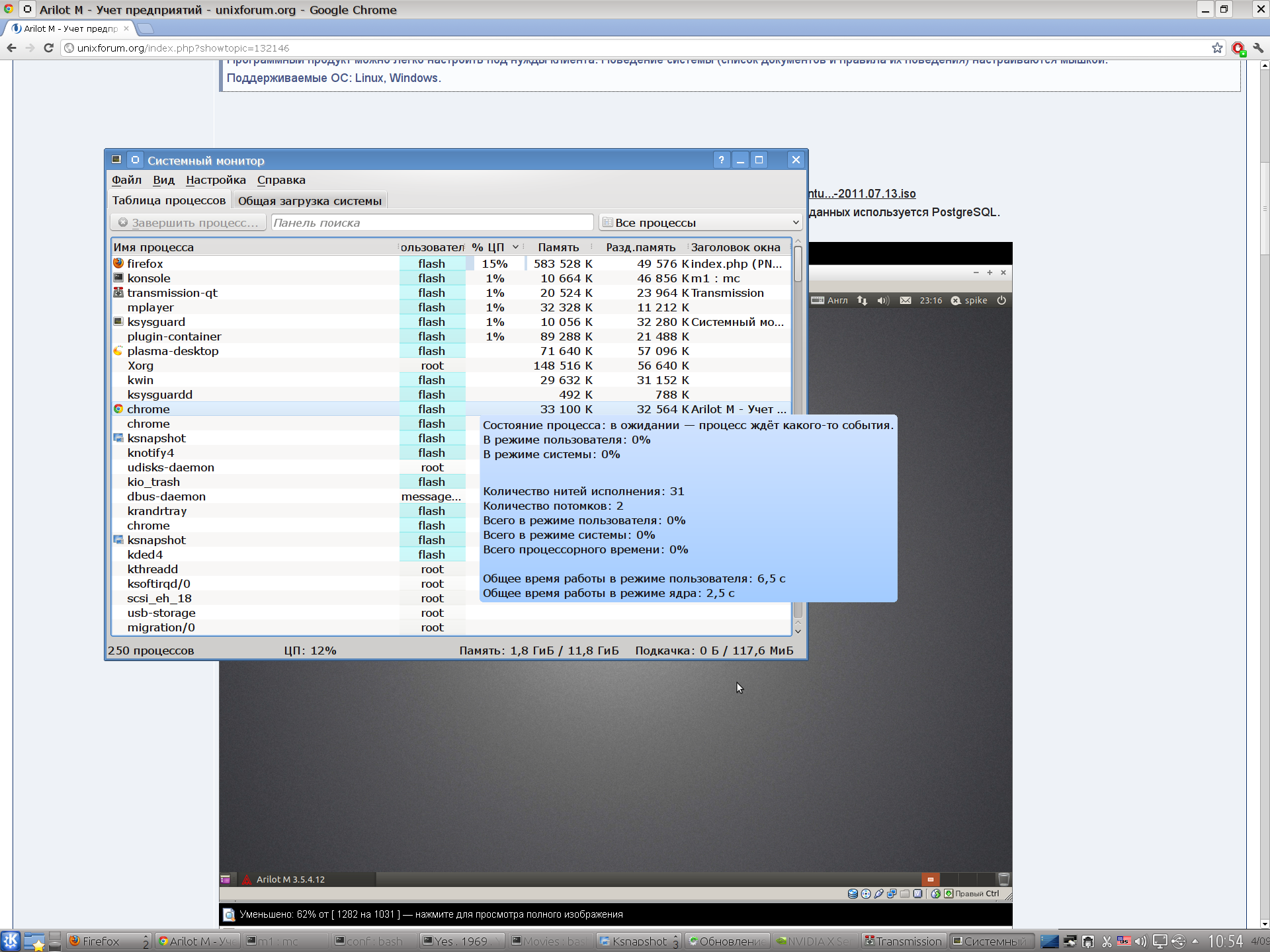Open a new Chrome tab

146,28
